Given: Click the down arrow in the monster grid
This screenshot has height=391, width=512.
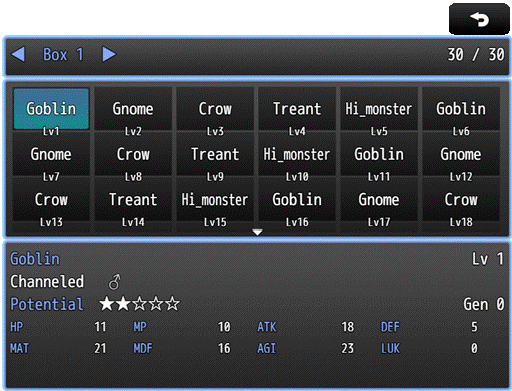Looking at the screenshot, I should click(x=257, y=232).
